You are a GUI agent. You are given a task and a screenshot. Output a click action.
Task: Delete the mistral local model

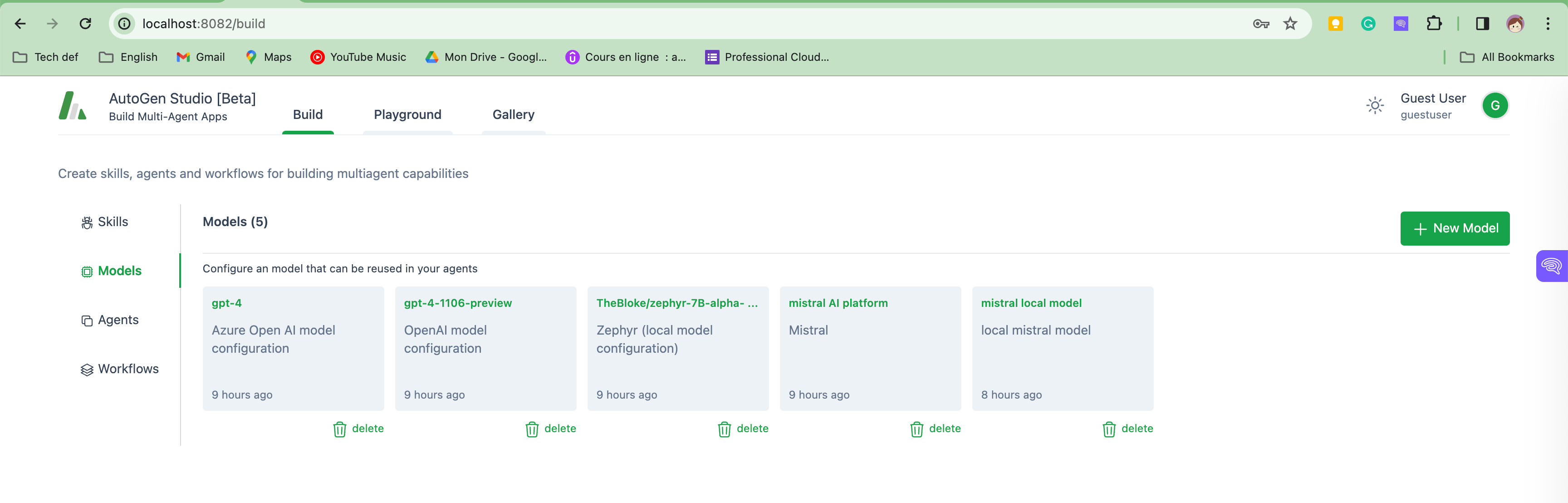click(1127, 429)
